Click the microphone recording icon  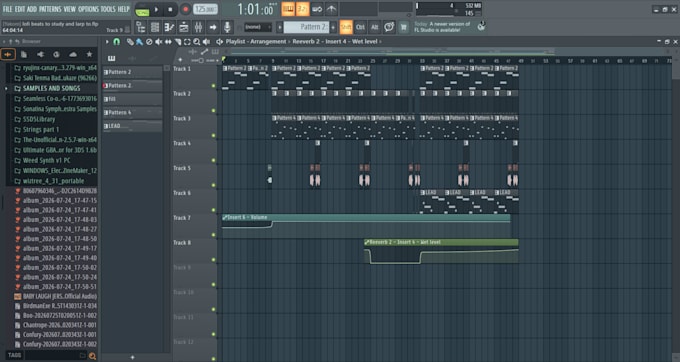click(227, 27)
